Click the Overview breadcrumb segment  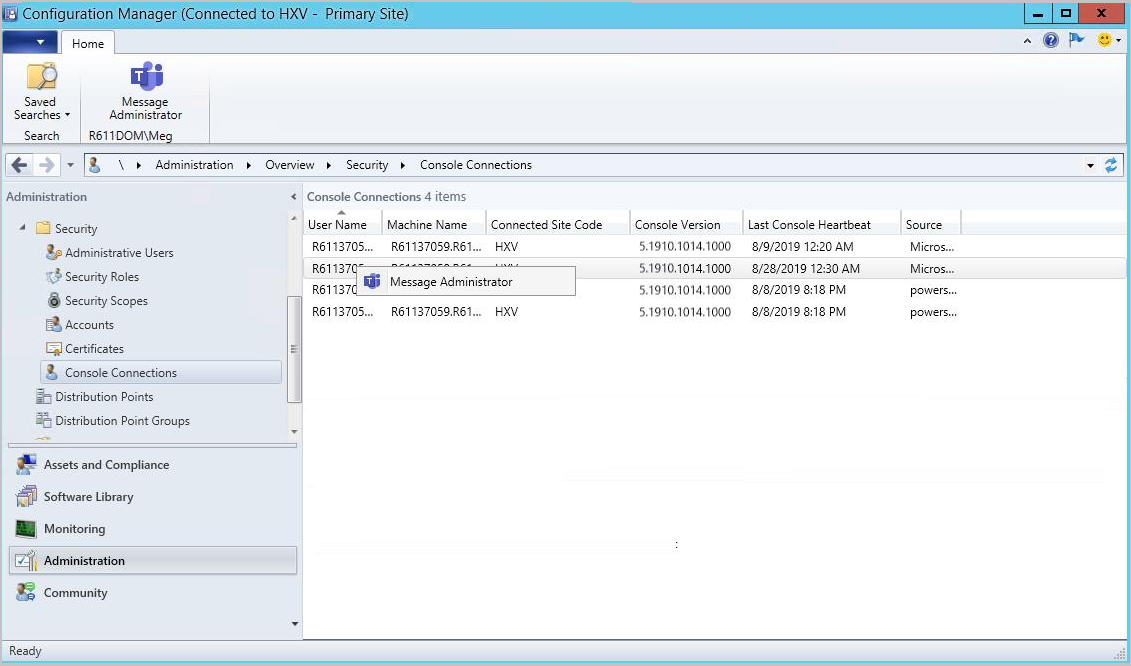pos(290,165)
